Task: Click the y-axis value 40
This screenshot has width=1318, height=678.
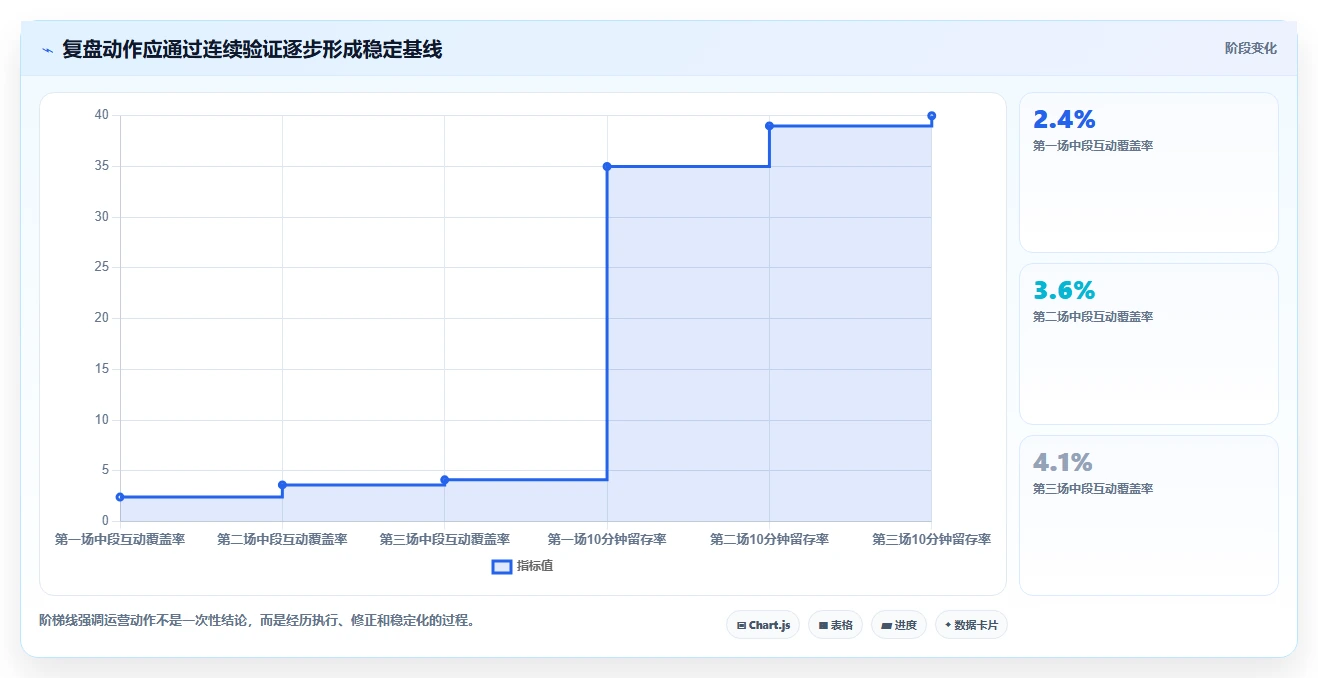Action: tap(102, 115)
